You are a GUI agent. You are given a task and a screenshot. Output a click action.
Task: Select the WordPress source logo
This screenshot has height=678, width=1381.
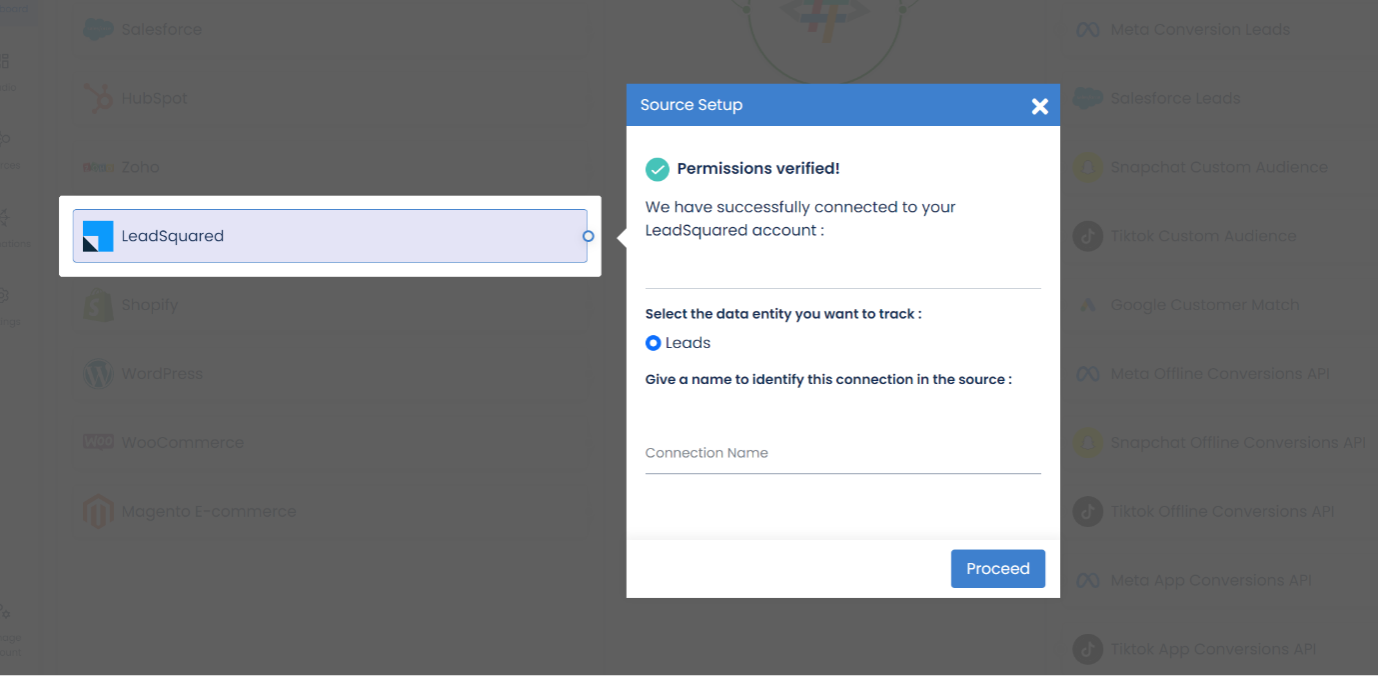(x=98, y=374)
